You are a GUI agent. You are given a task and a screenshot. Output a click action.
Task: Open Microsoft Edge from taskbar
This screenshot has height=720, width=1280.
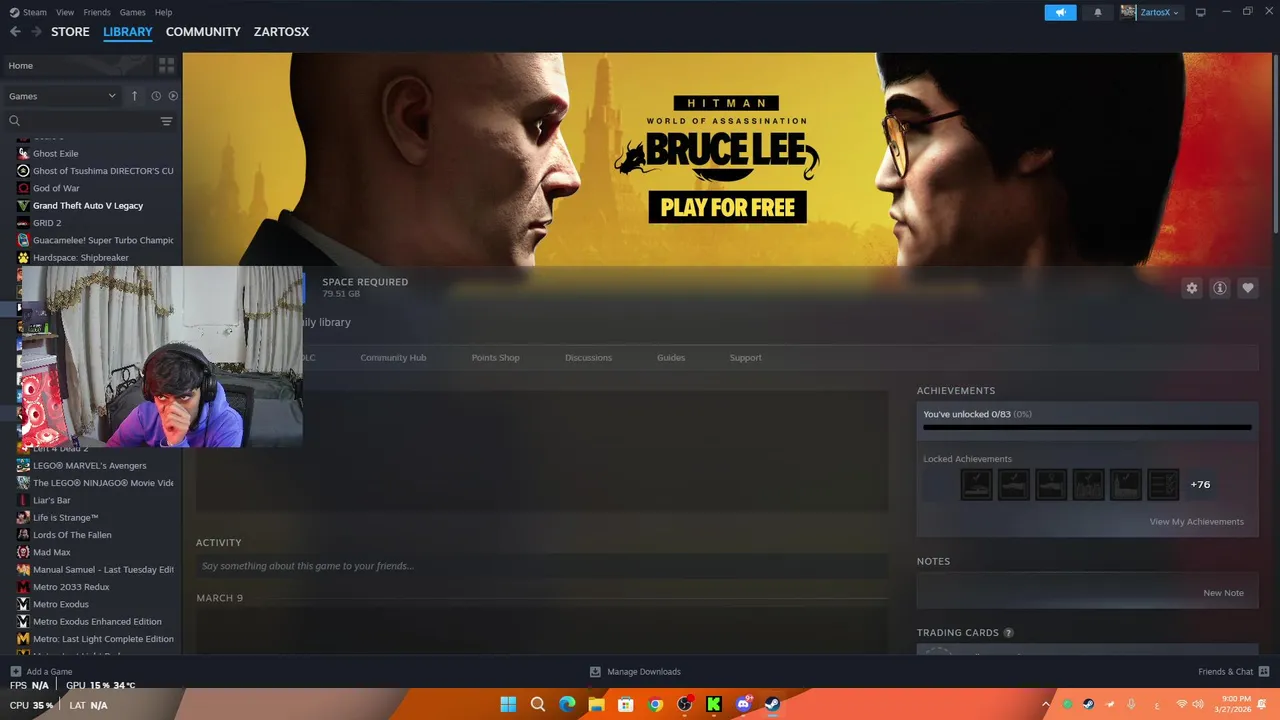tap(567, 704)
